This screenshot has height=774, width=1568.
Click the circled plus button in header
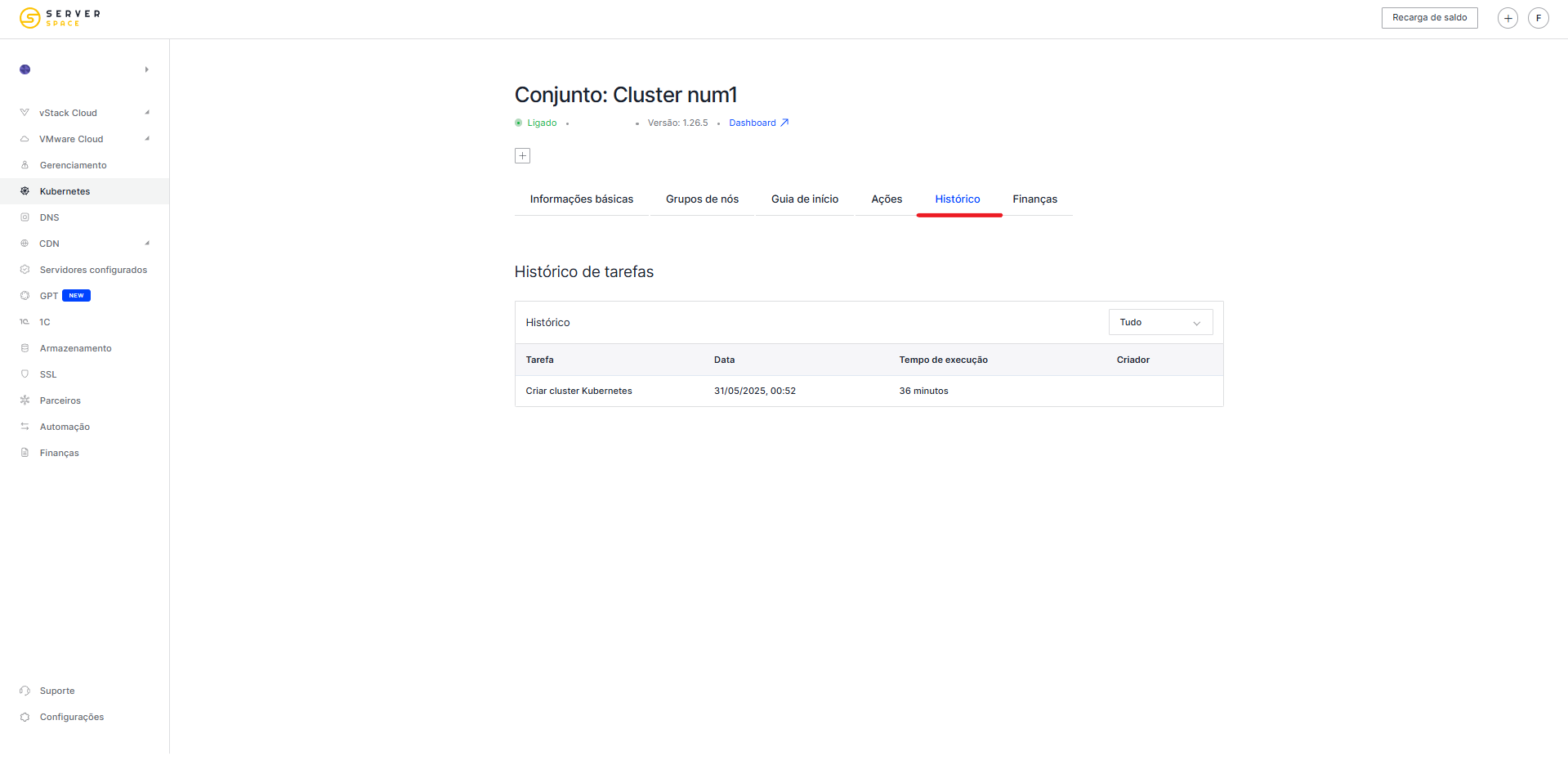click(1508, 18)
